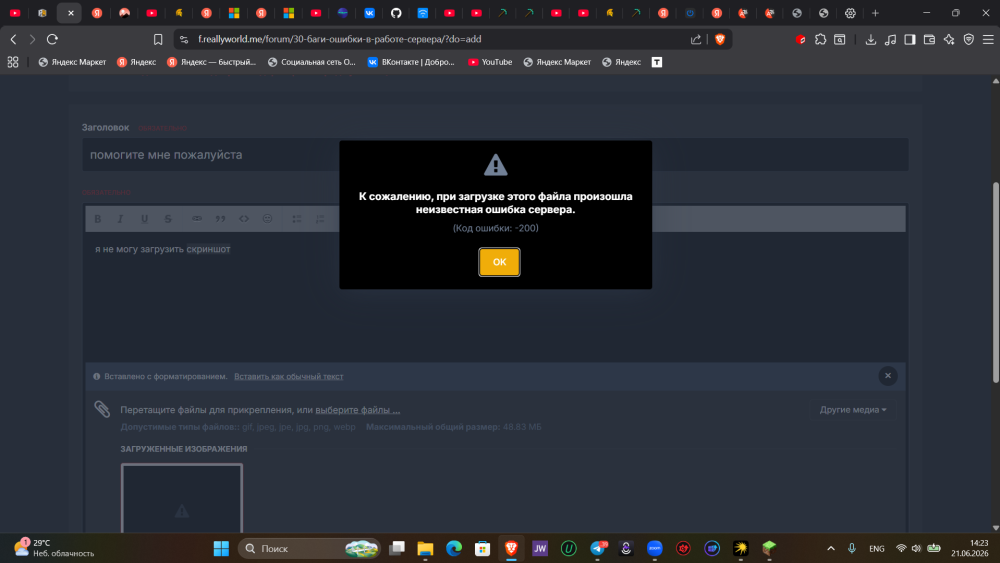
Task: Bookmark this page using bookmark icon
Action: 158,40
